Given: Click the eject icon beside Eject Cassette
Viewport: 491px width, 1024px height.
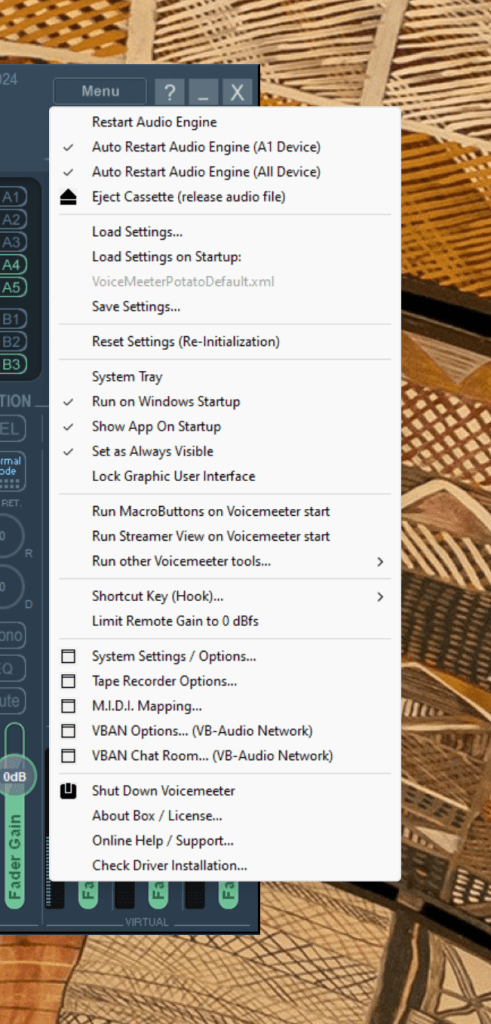Looking at the screenshot, I should pos(68,197).
